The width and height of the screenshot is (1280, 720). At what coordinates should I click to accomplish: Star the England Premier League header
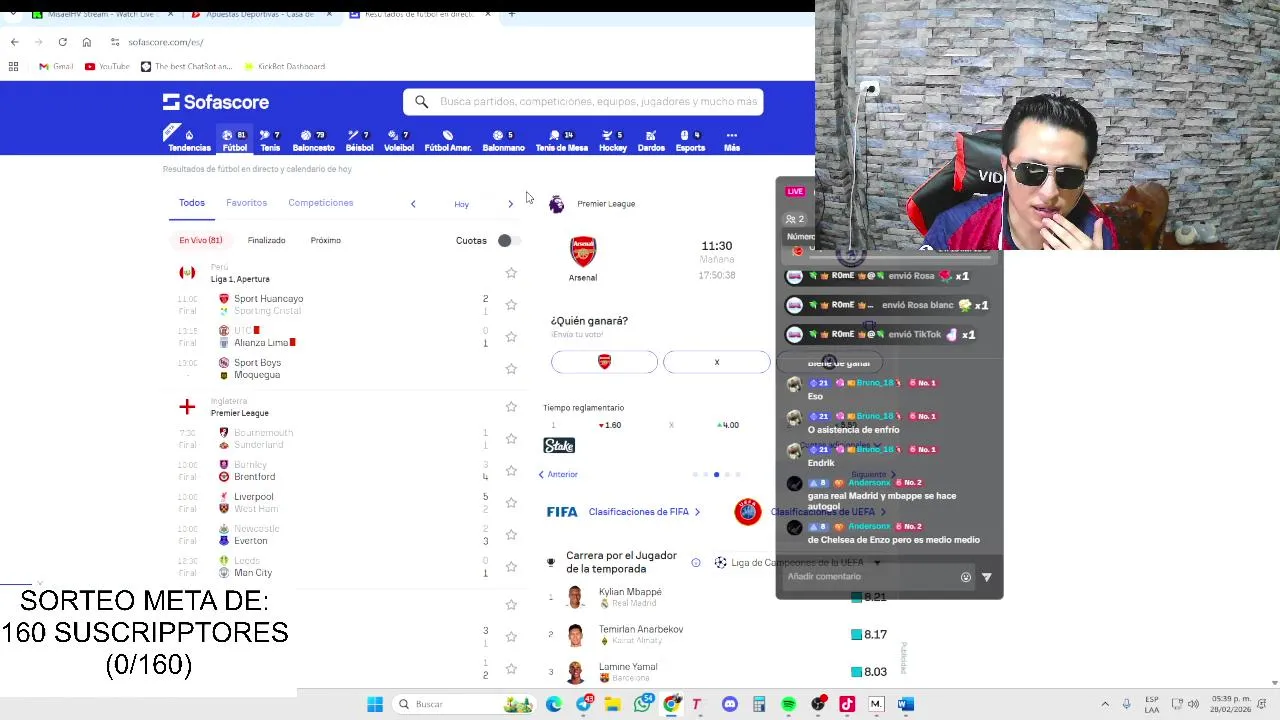[511, 406]
